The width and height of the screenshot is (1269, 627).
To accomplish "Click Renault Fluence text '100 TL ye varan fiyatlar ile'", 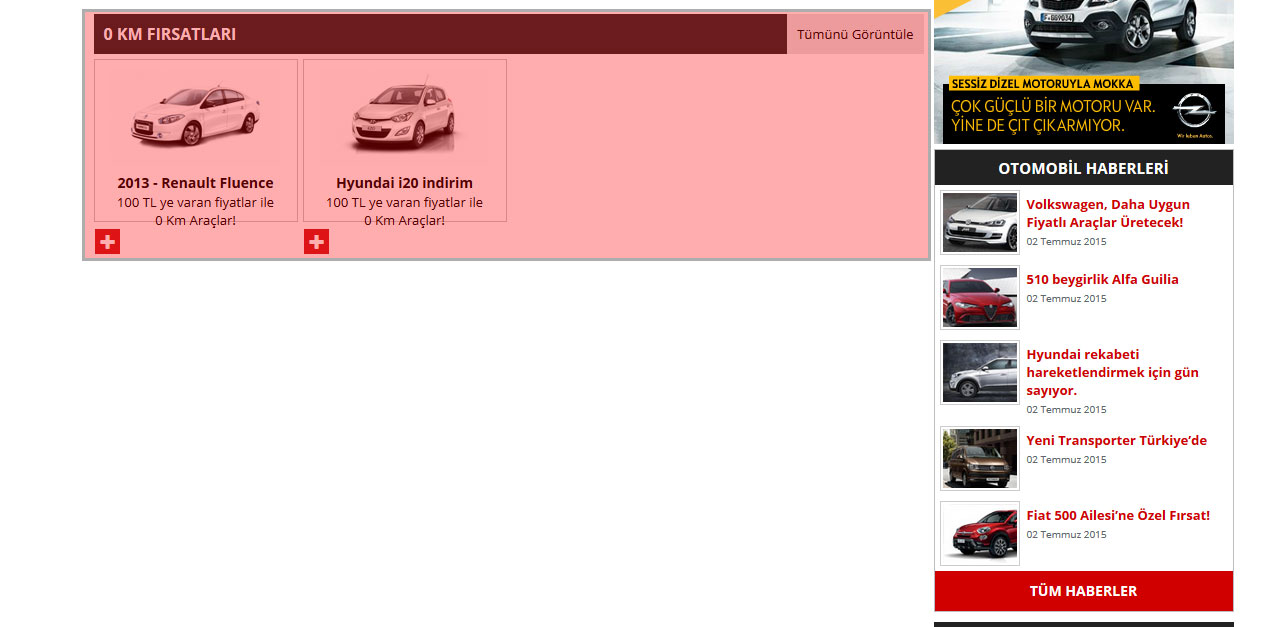I will pyautogui.click(x=195, y=202).
